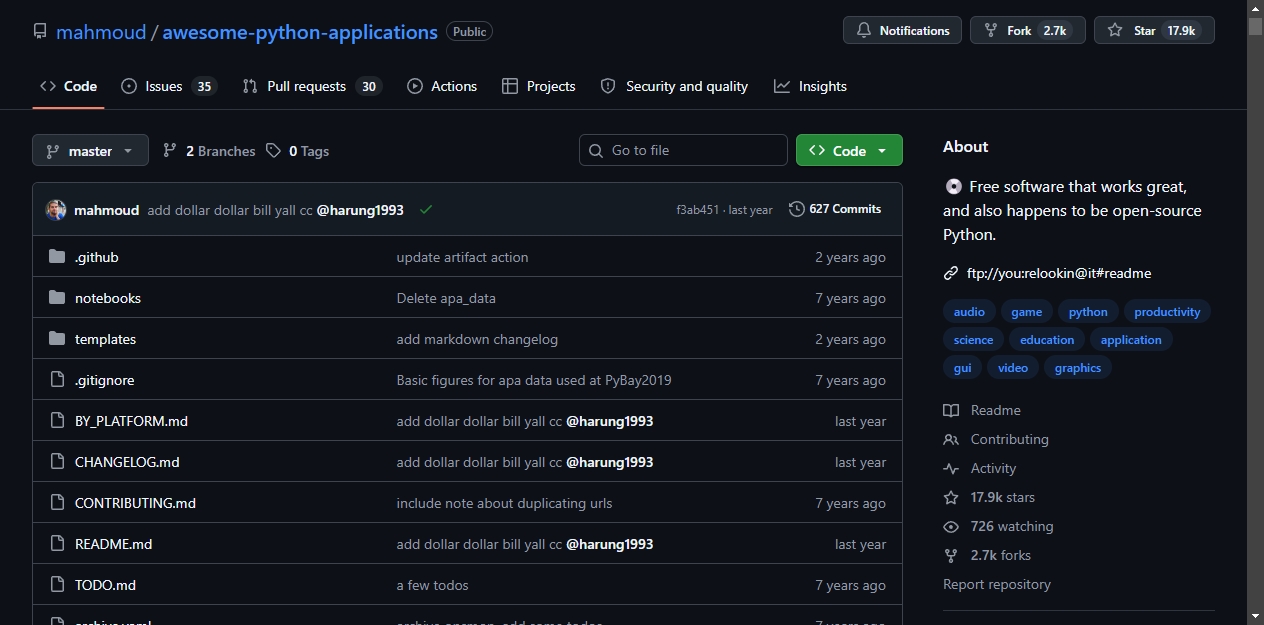Open the Pull requests tab
This screenshot has height=625, width=1264.
[x=312, y=86]
